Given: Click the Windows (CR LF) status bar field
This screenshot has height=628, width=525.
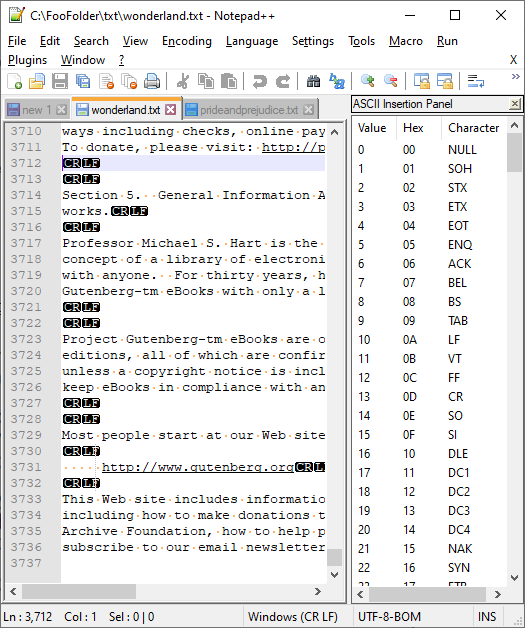Looking at the screenshot, I should [292, 616].
